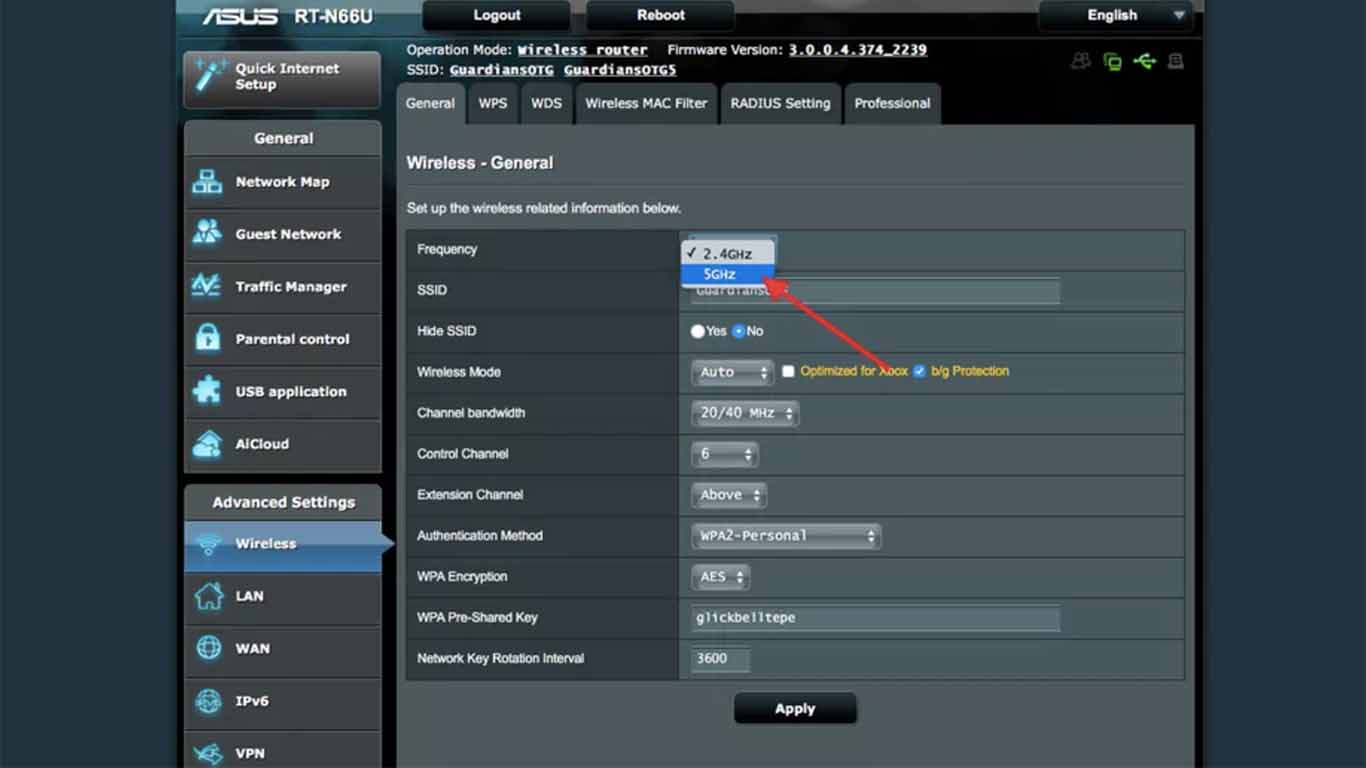Viewport: 1366px width, 768px height.
Task: Open the AiCloud page
Action: pyautogui.click(x=281, y=445)
